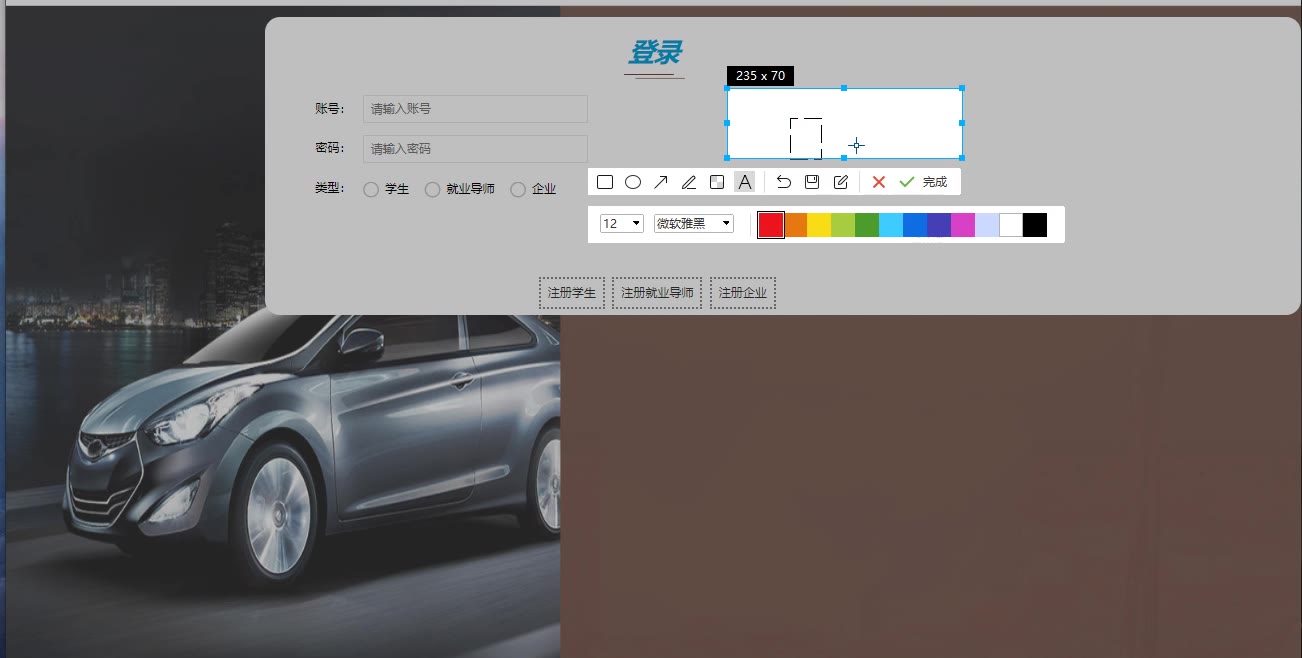Pick the light green color swatch
The image size is (1302, 658).
[x=843, y=225]
